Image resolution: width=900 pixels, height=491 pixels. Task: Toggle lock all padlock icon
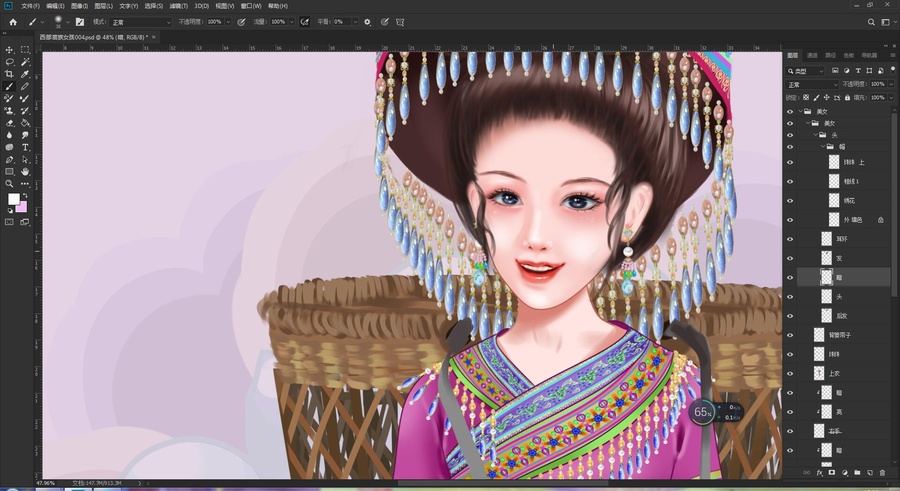(847, 98)
